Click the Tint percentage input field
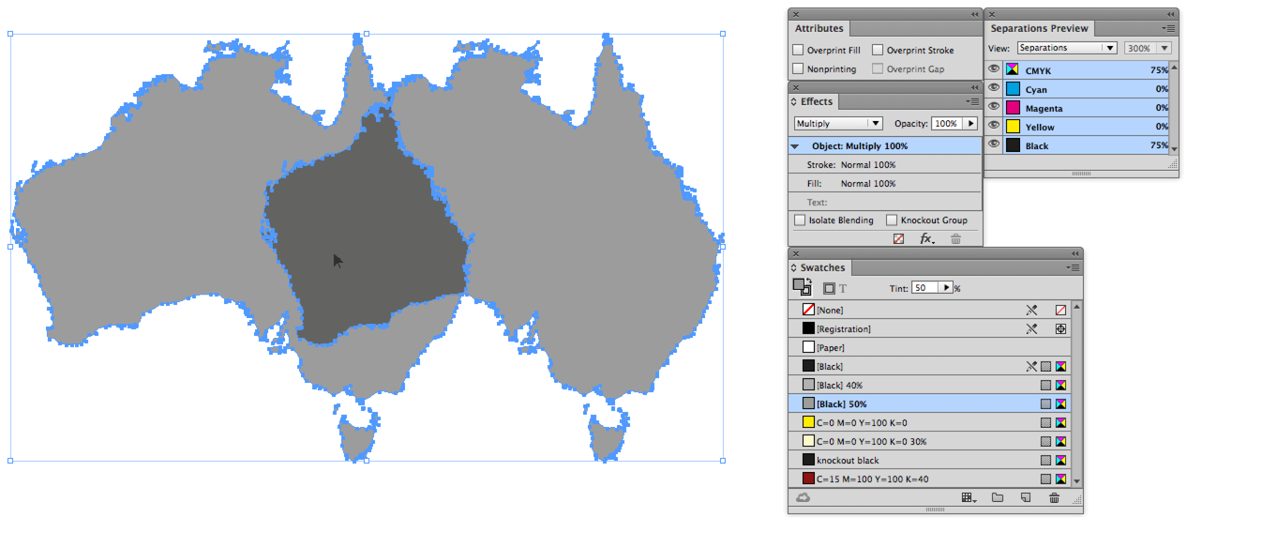This screenshot has height=556, width=1266. pyautogui.click(x=924, y=288)
